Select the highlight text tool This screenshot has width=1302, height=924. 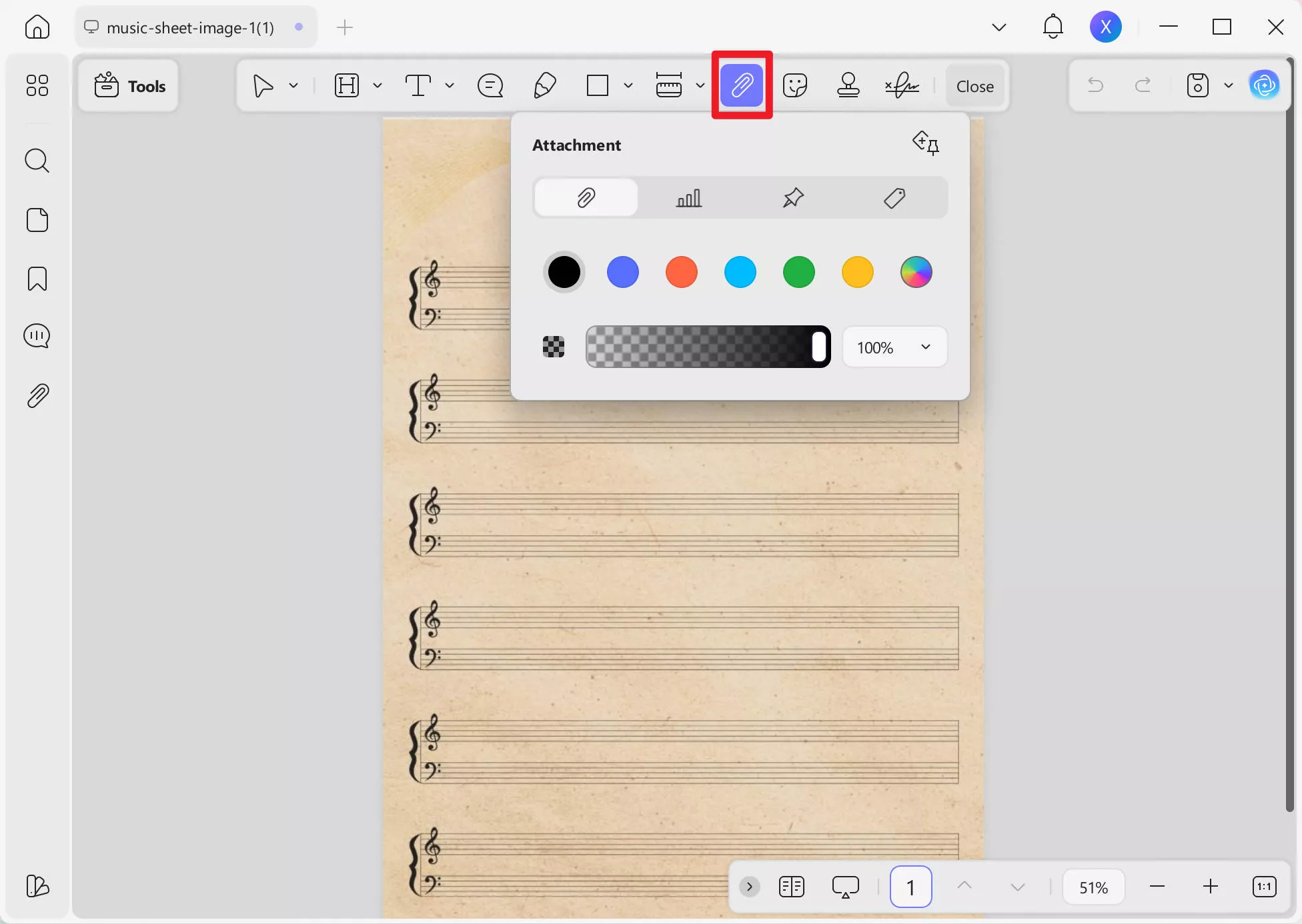pos(347,86)
